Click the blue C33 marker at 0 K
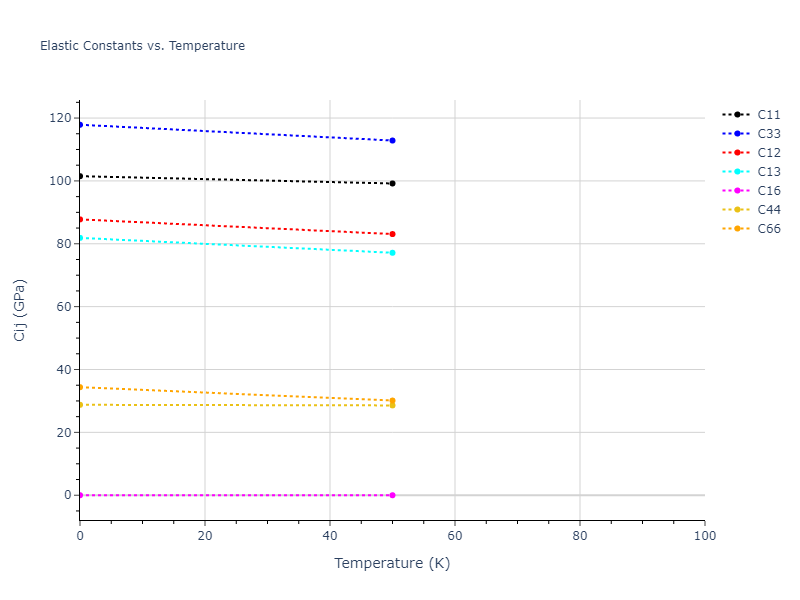Viewport: 800px width, 600px height. (x=80, y=124)
